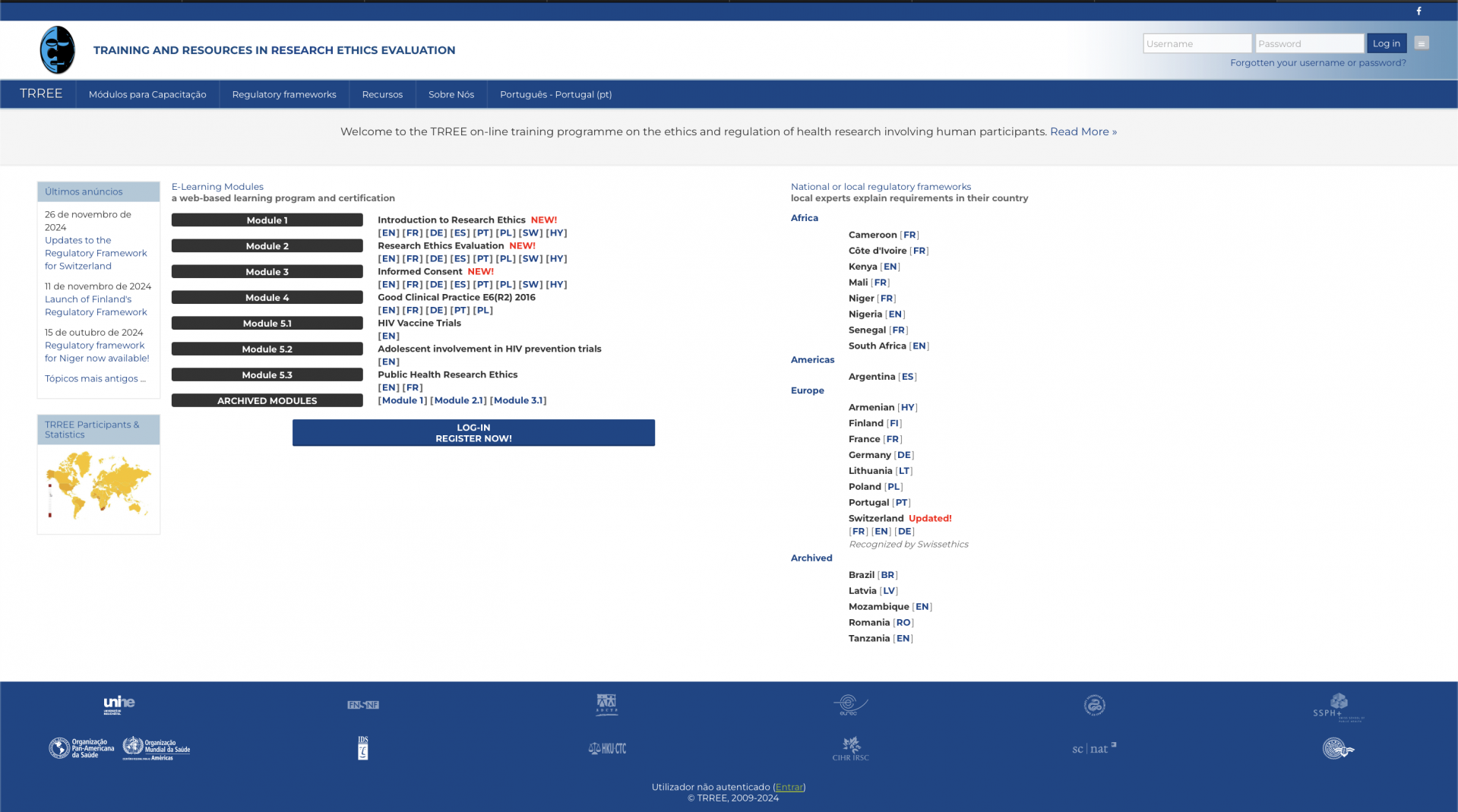Click the Username input field

pos(1197,43)
